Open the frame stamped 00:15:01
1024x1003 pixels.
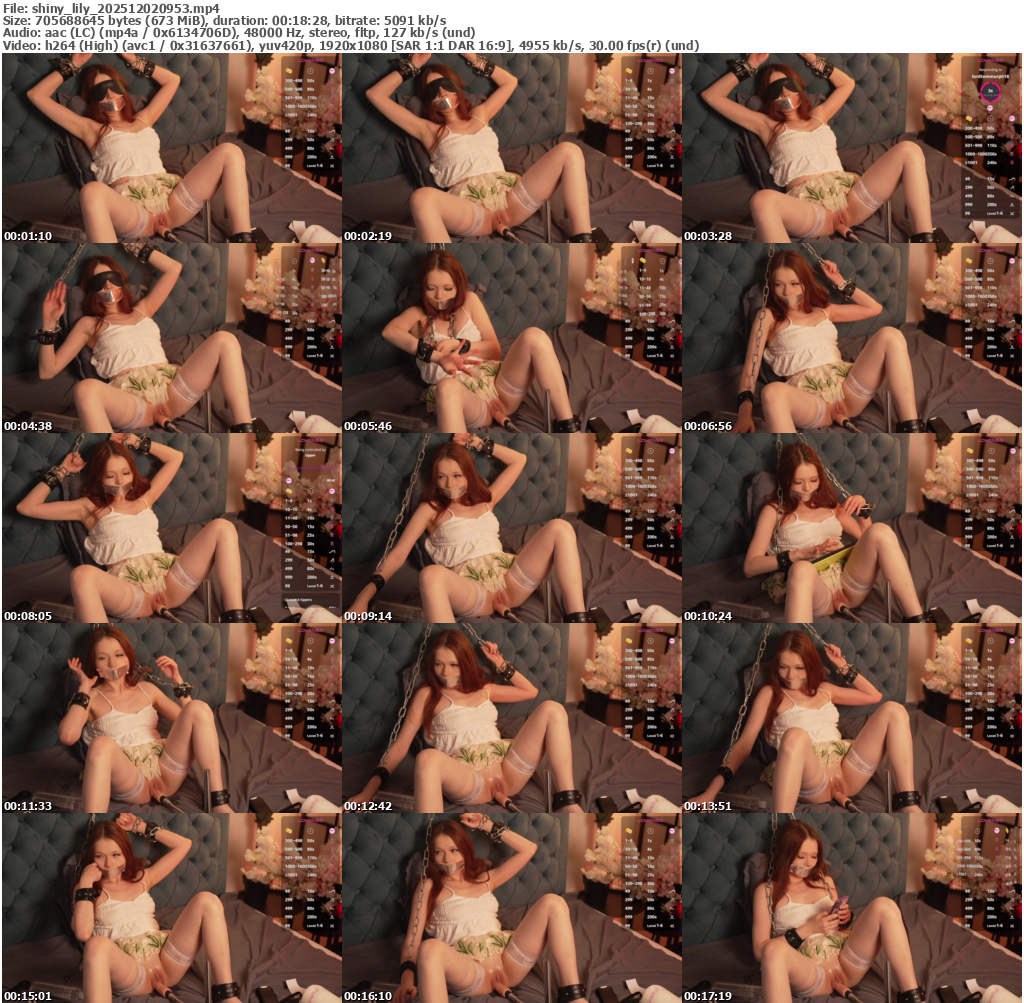click(x=171, y=908)
